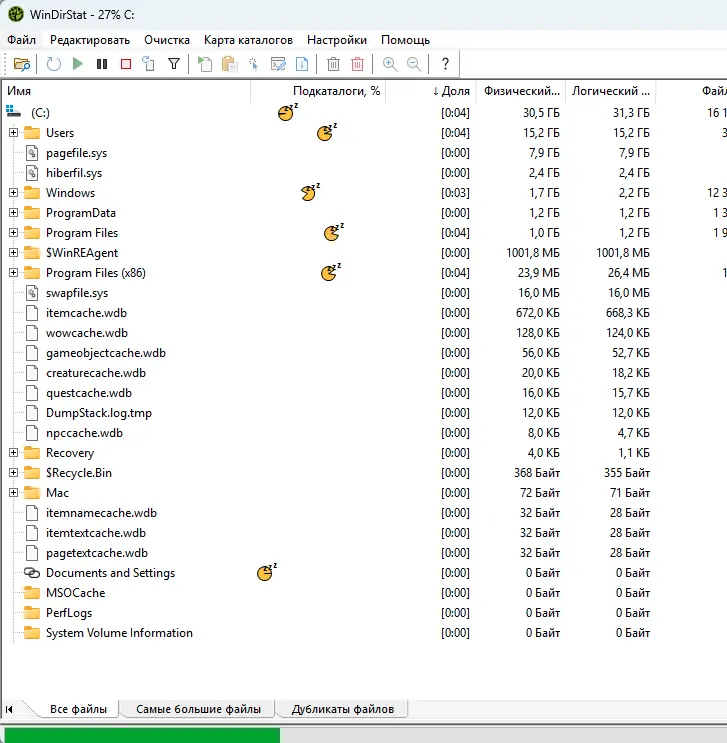Viewport: 727px width, 743px height.
Task: Expand the Program Files folder
Action: [13, 232]
